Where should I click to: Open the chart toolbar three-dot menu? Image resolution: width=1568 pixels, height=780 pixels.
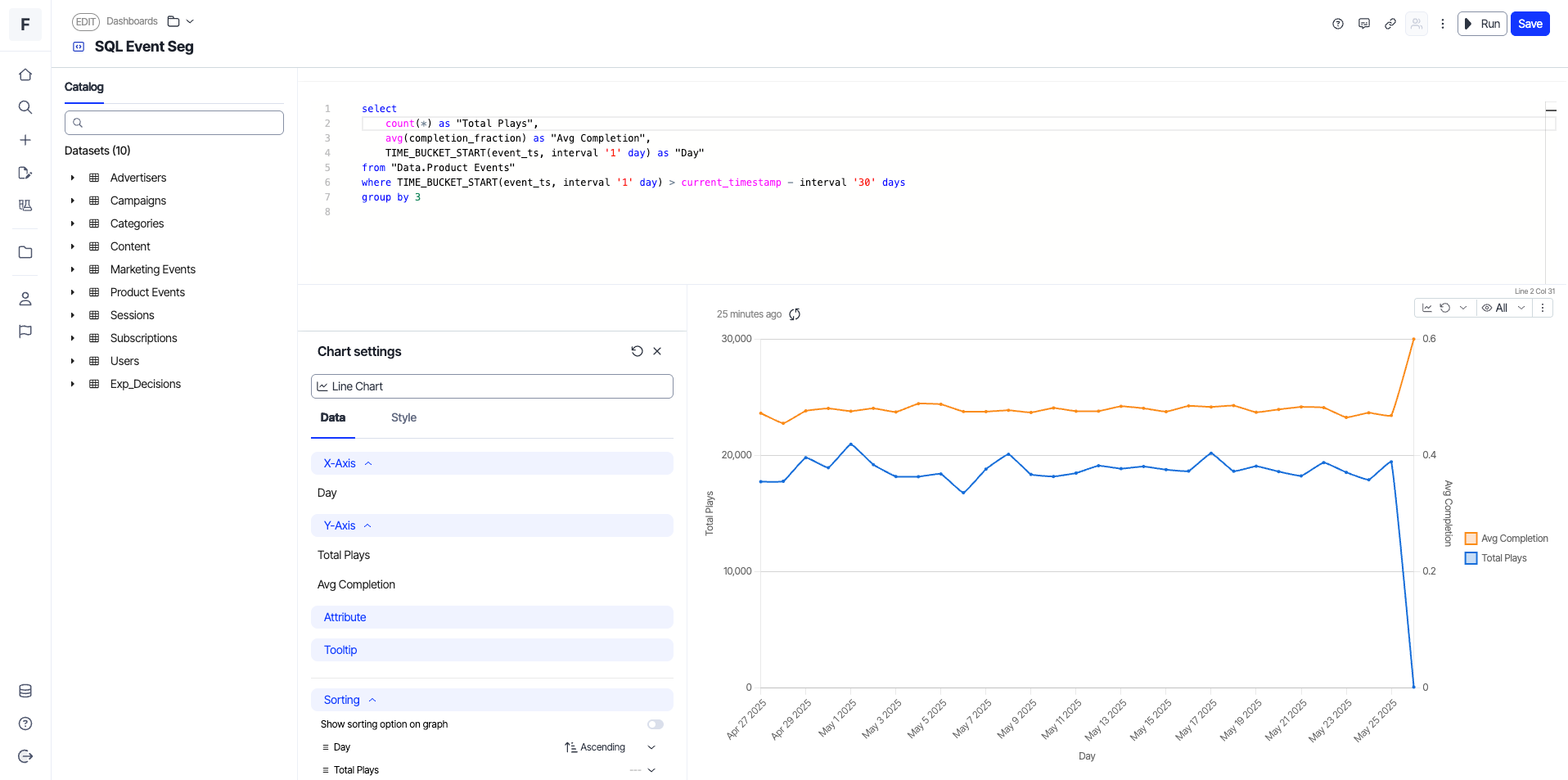tap(1543, 308)
